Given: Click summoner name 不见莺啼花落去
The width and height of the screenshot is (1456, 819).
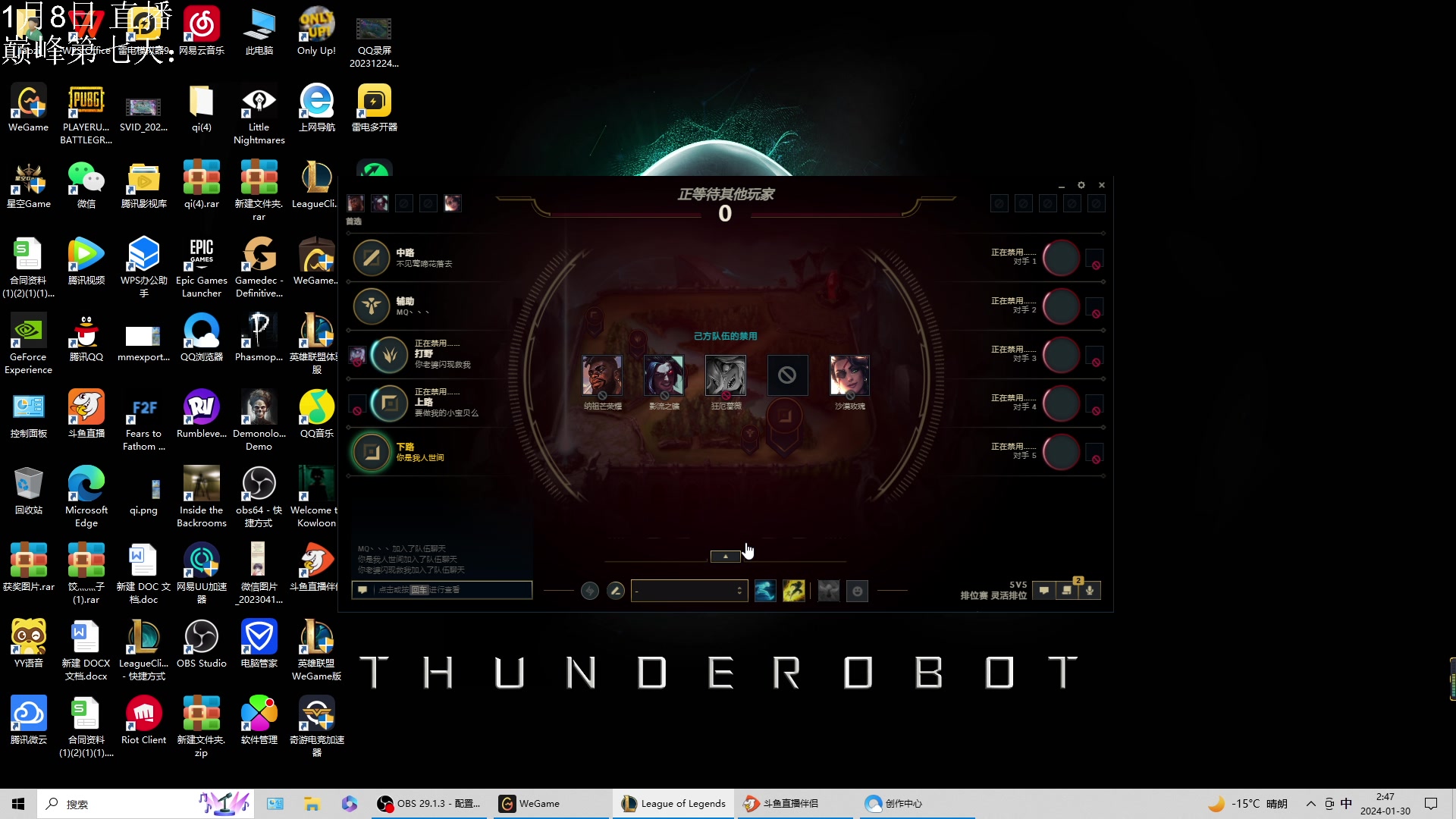Looking at the screenshot, I should 424,264.
